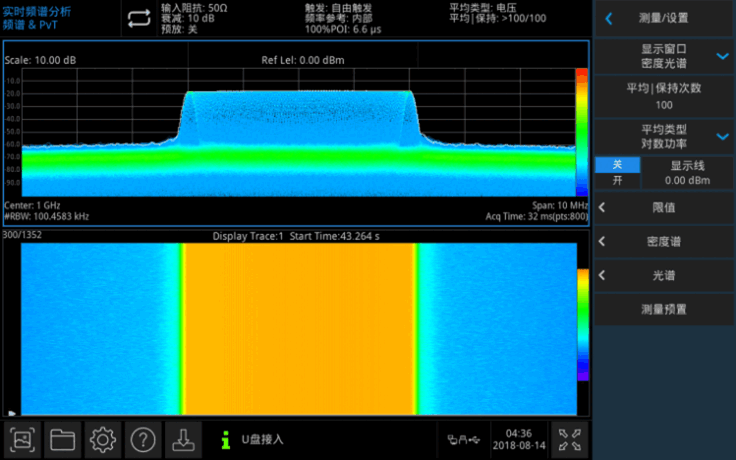The height and width of the screenshot is (460, 736).
Task: Click the #RBW: 100.4583 kHz label
Action: pyautogui.click(x=46, y=216)
